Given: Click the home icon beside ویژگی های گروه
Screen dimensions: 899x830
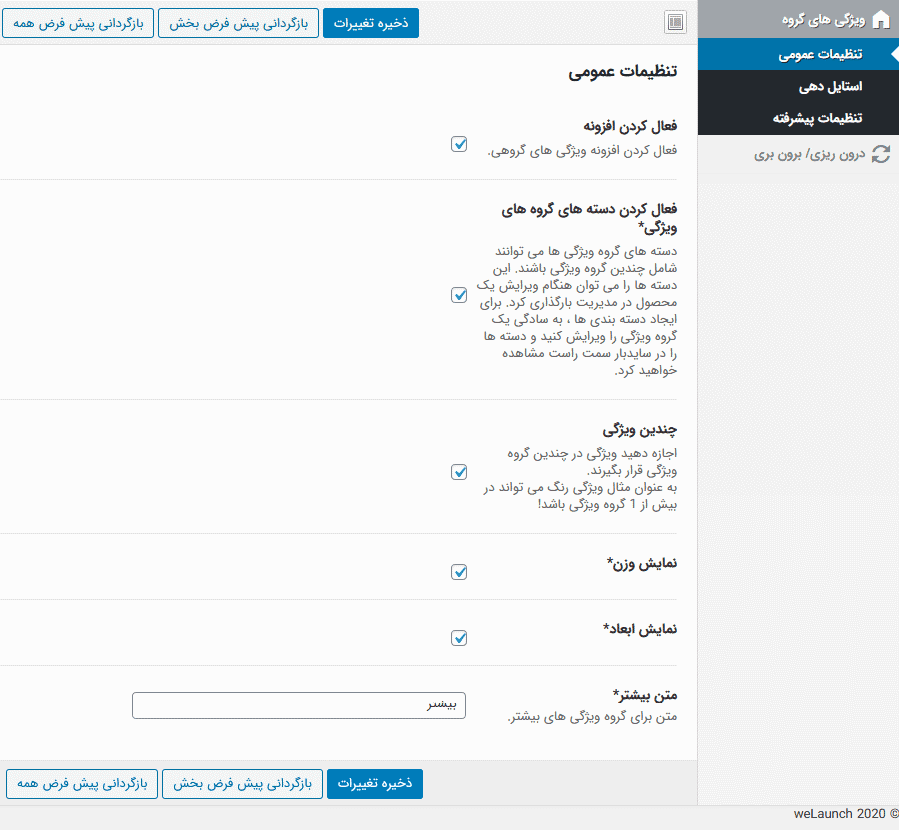Looking at the screenshot, I should tap(881, 20).
